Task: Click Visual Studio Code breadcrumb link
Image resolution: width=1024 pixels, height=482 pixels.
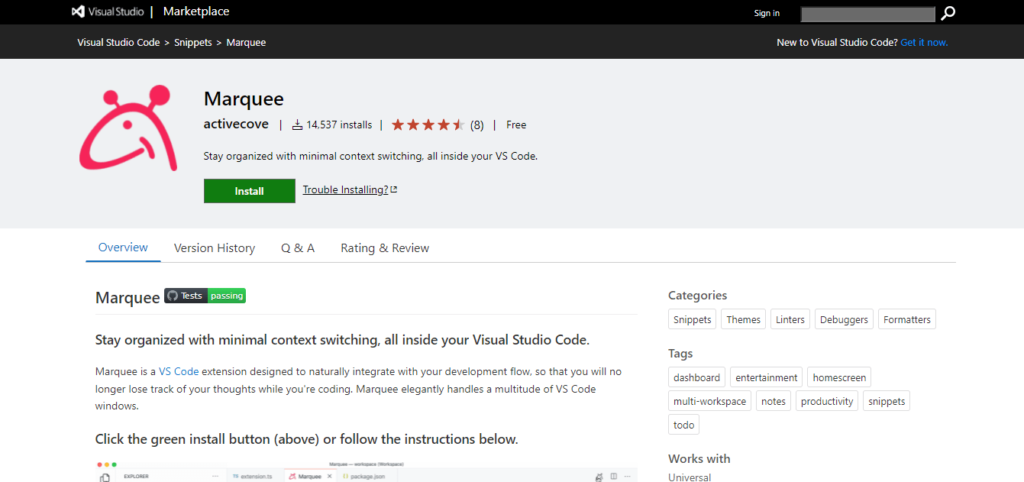Action: coord(118,43)
